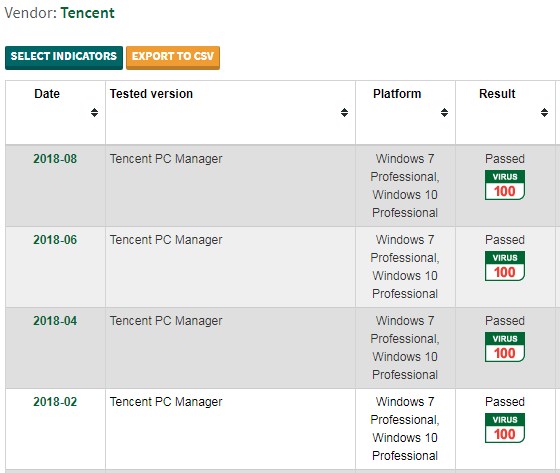Click the VIRUS 100 badge for 2018-06
The width and height of the screenshot is (560, 473).
[505, 266]
